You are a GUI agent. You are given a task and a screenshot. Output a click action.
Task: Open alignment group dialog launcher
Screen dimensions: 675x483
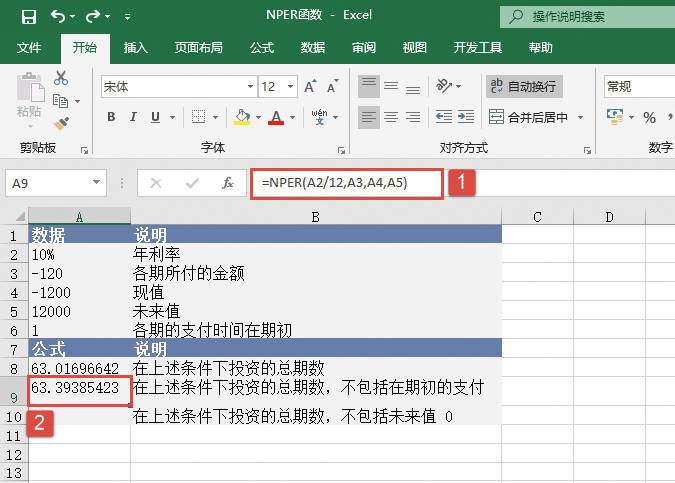pos(588,150)
